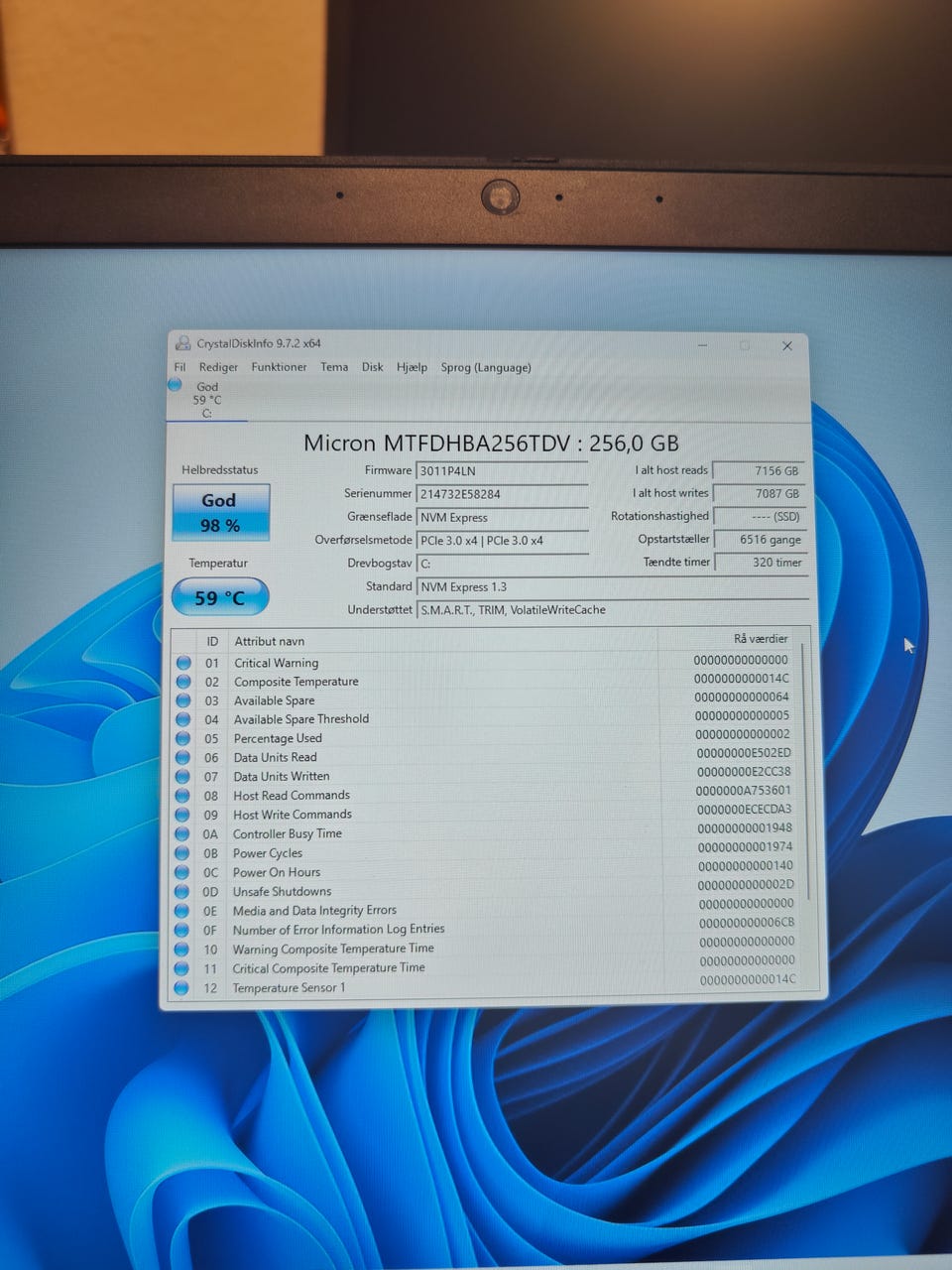Open the Hjælp menu

pyautogui.click(x=412, y=367)
